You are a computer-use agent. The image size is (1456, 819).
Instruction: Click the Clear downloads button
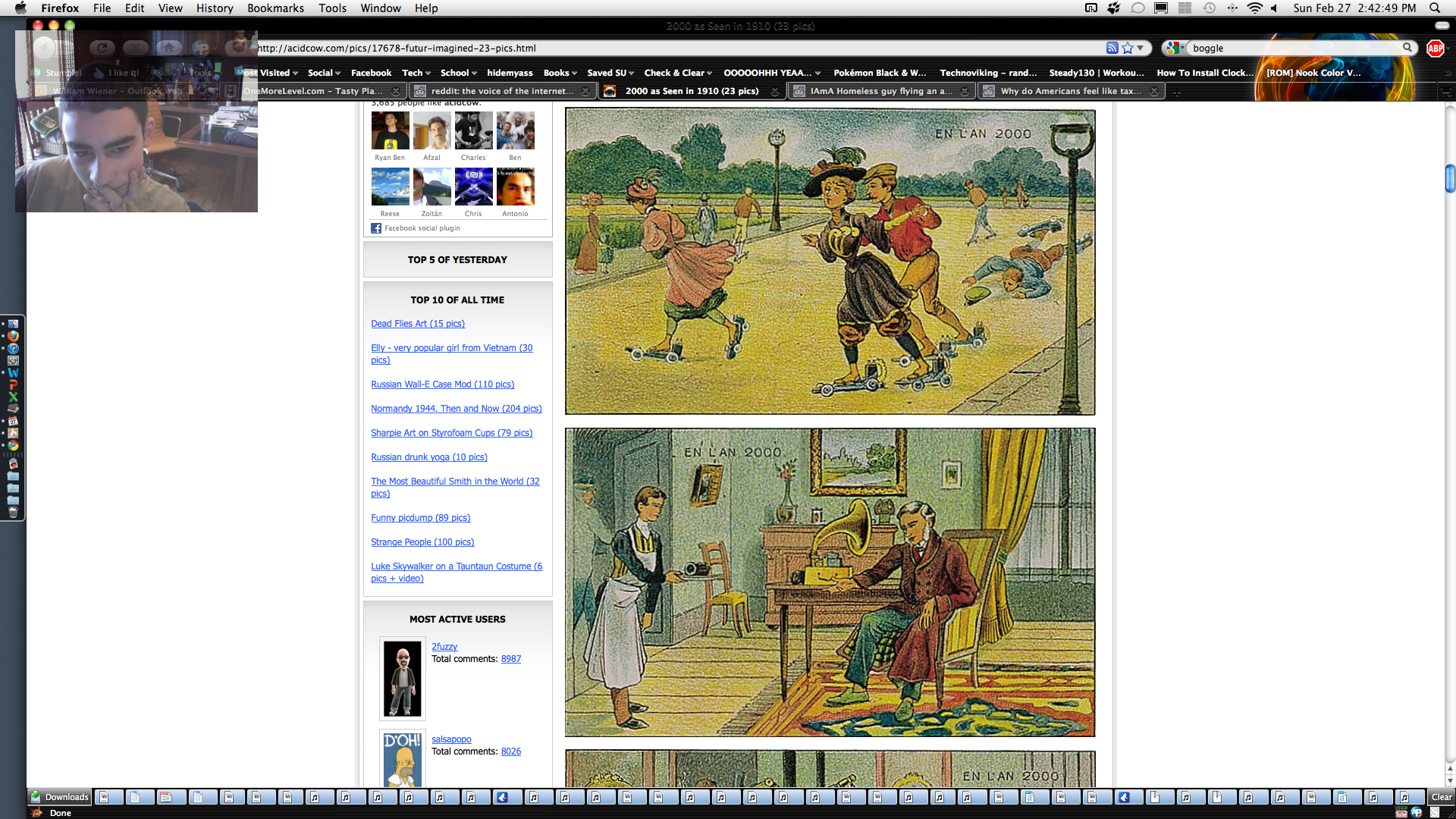pos(1441,797)
